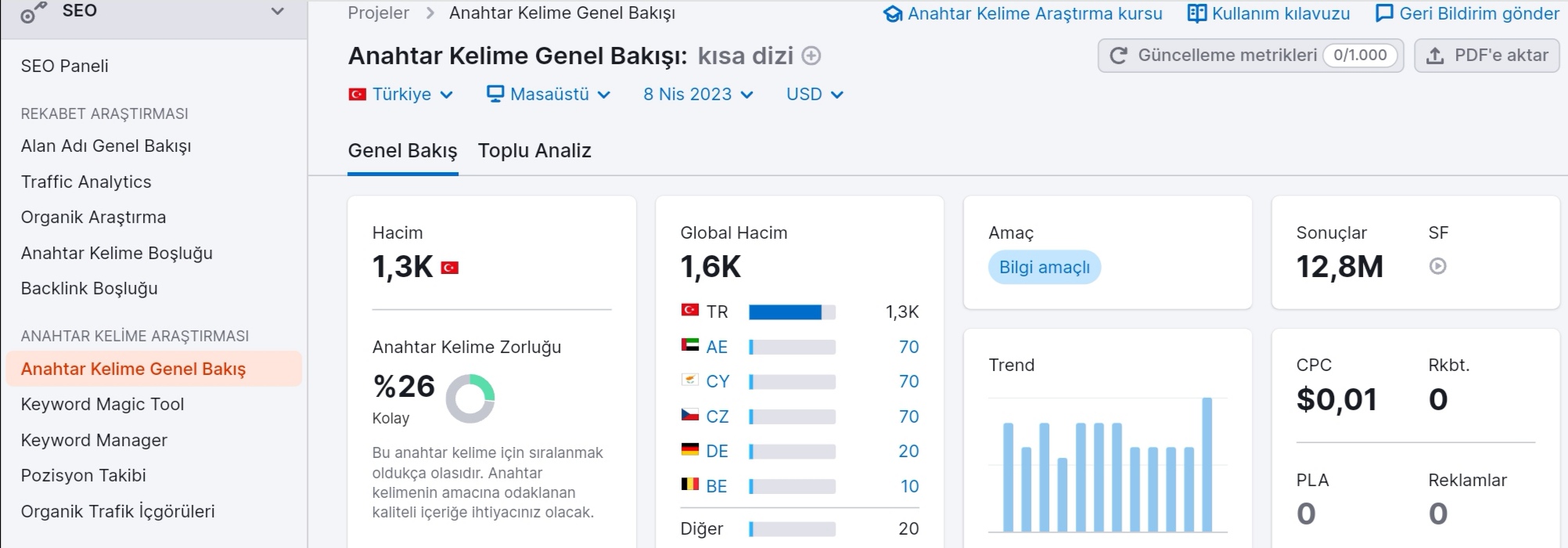This screenshot has height=548, width=1568.
Task: Click the plus icon beside kısa dizi
Action: tap(812, 56)
